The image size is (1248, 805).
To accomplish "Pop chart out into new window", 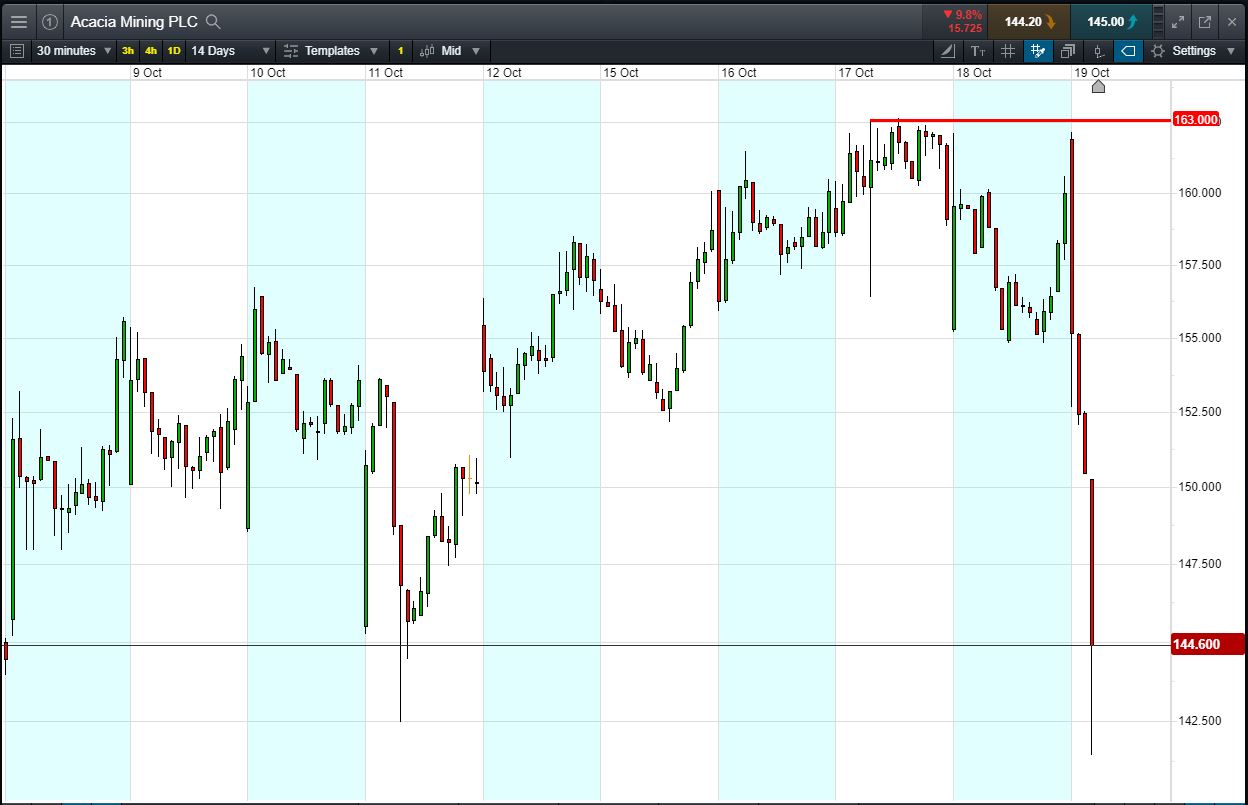I will [1205, 21].
